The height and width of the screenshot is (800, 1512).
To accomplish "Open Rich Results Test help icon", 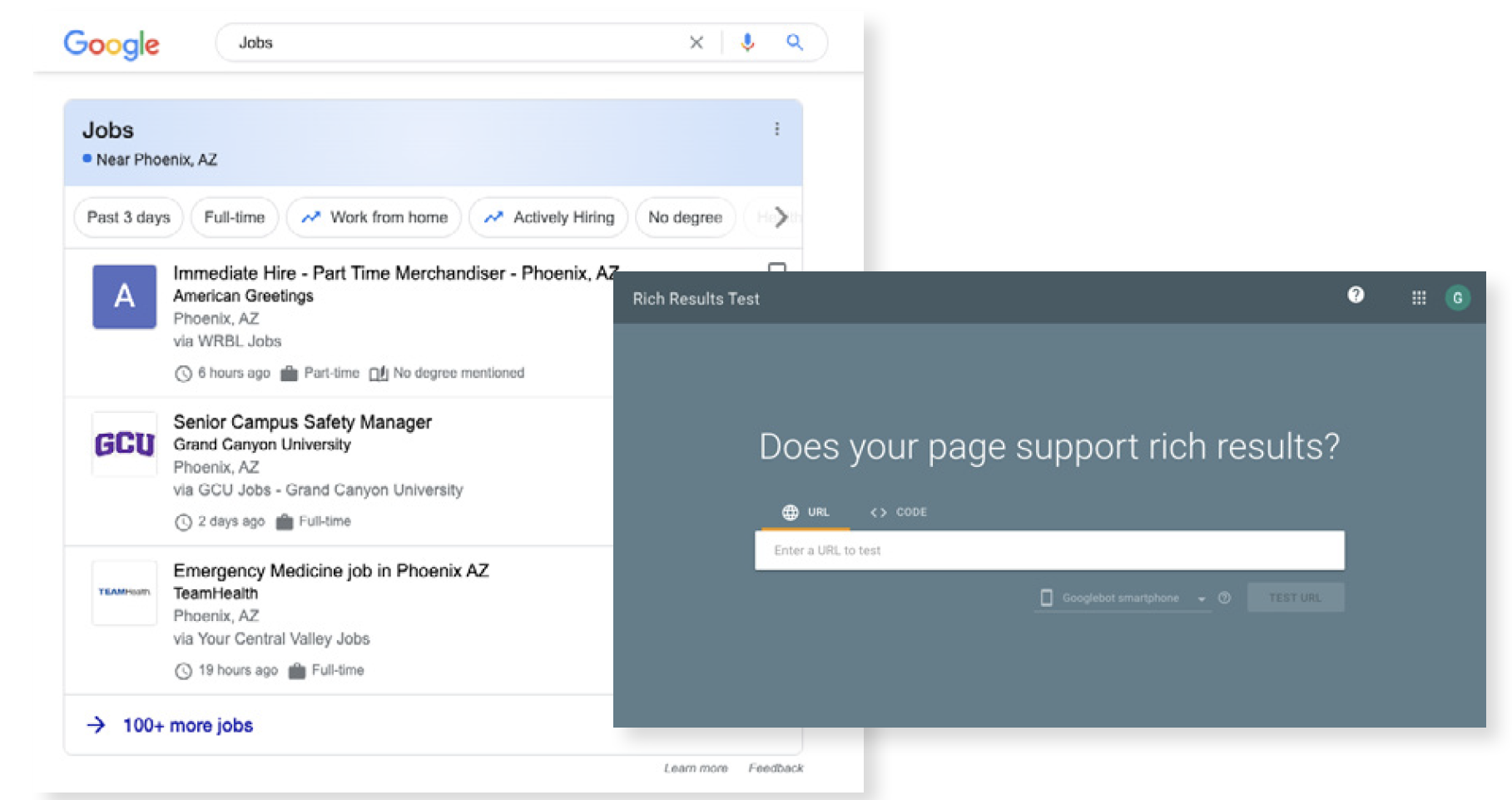I will [1356, 296].
